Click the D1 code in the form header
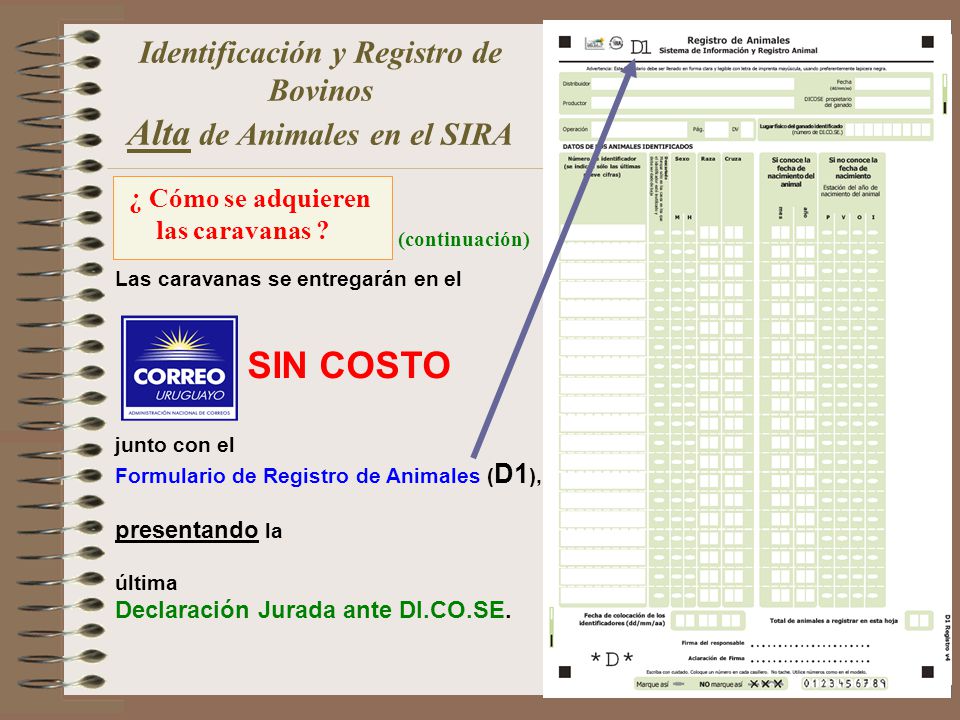 pyautogui.click(x=640, y=47)
